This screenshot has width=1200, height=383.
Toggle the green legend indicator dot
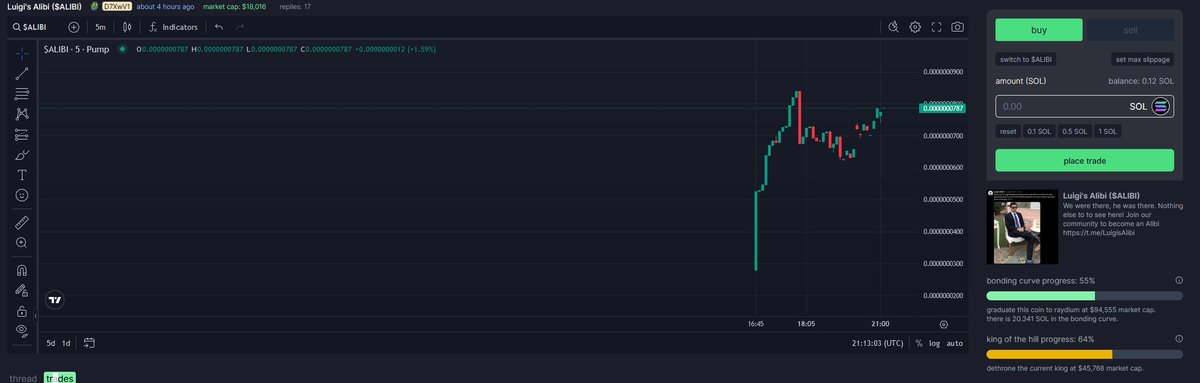click(x=122, y=48)
